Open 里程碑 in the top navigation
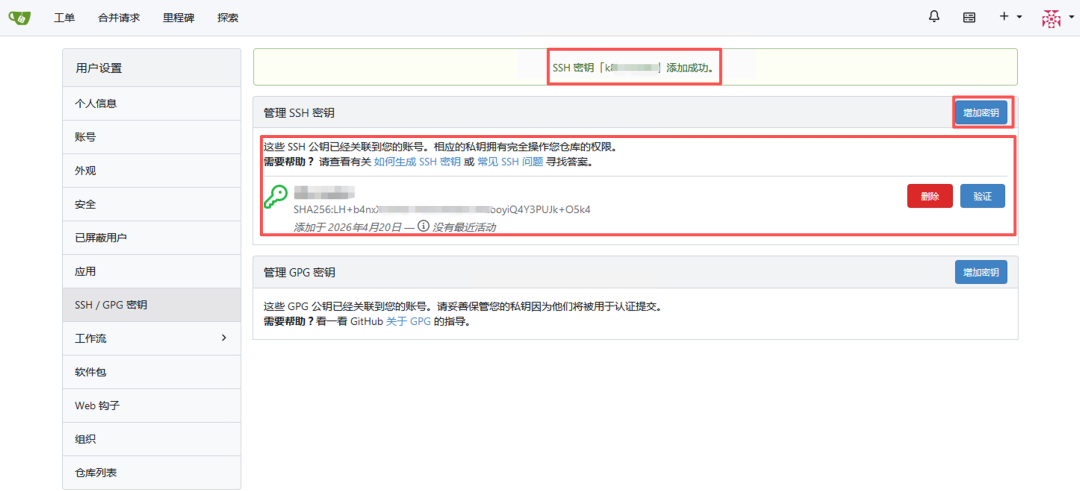Viewport: 1080px width, 491px height. click(178, 18)
